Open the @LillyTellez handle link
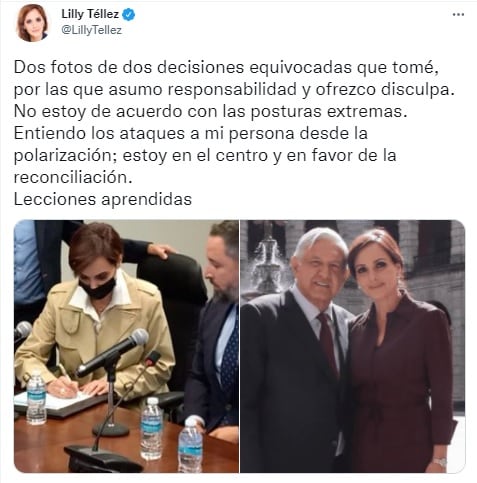The height and width of the screenshot is (483, 477). (91, 30)
